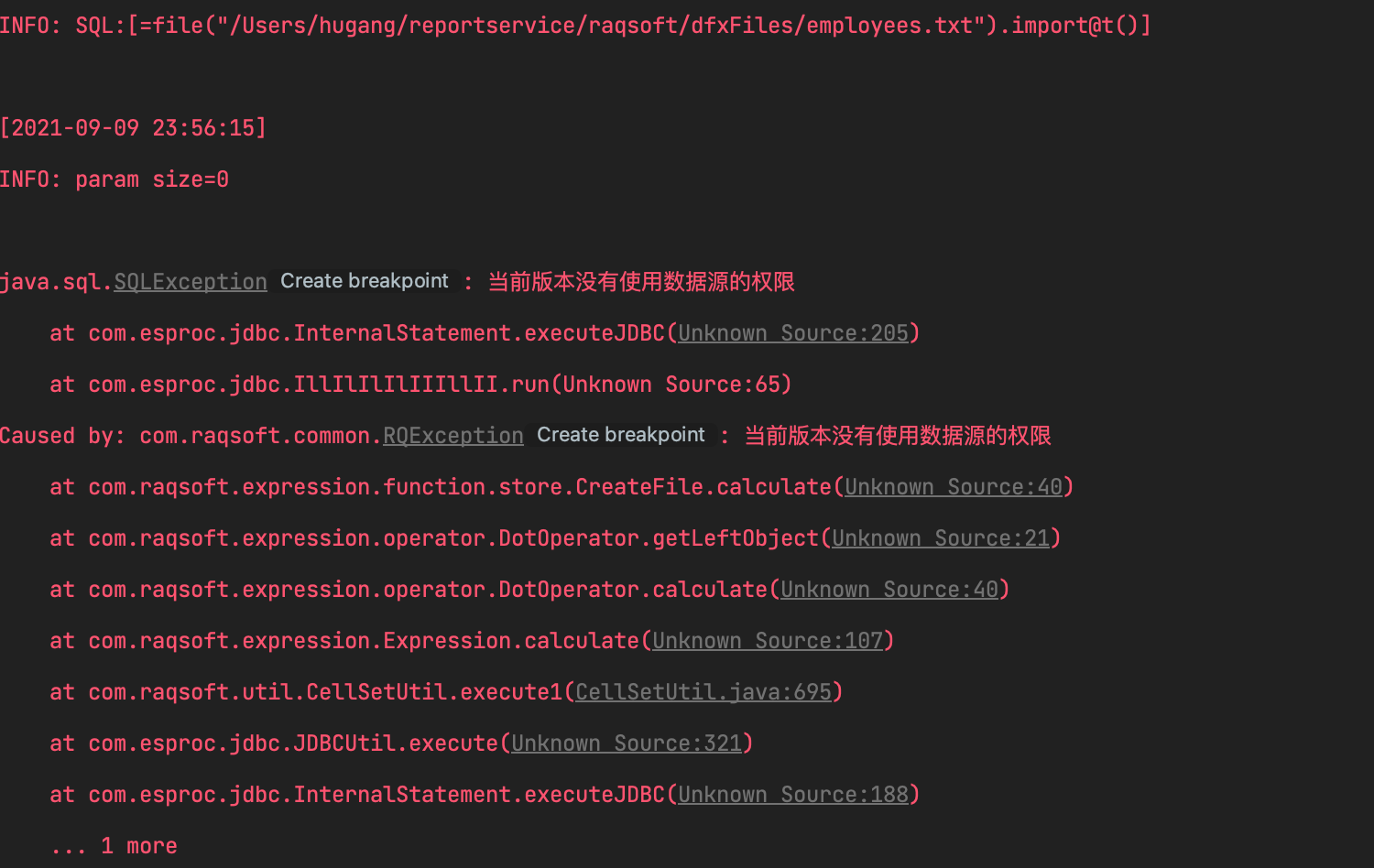Click the INFO: param size=0 line
1374x868 pixels.
114,179
